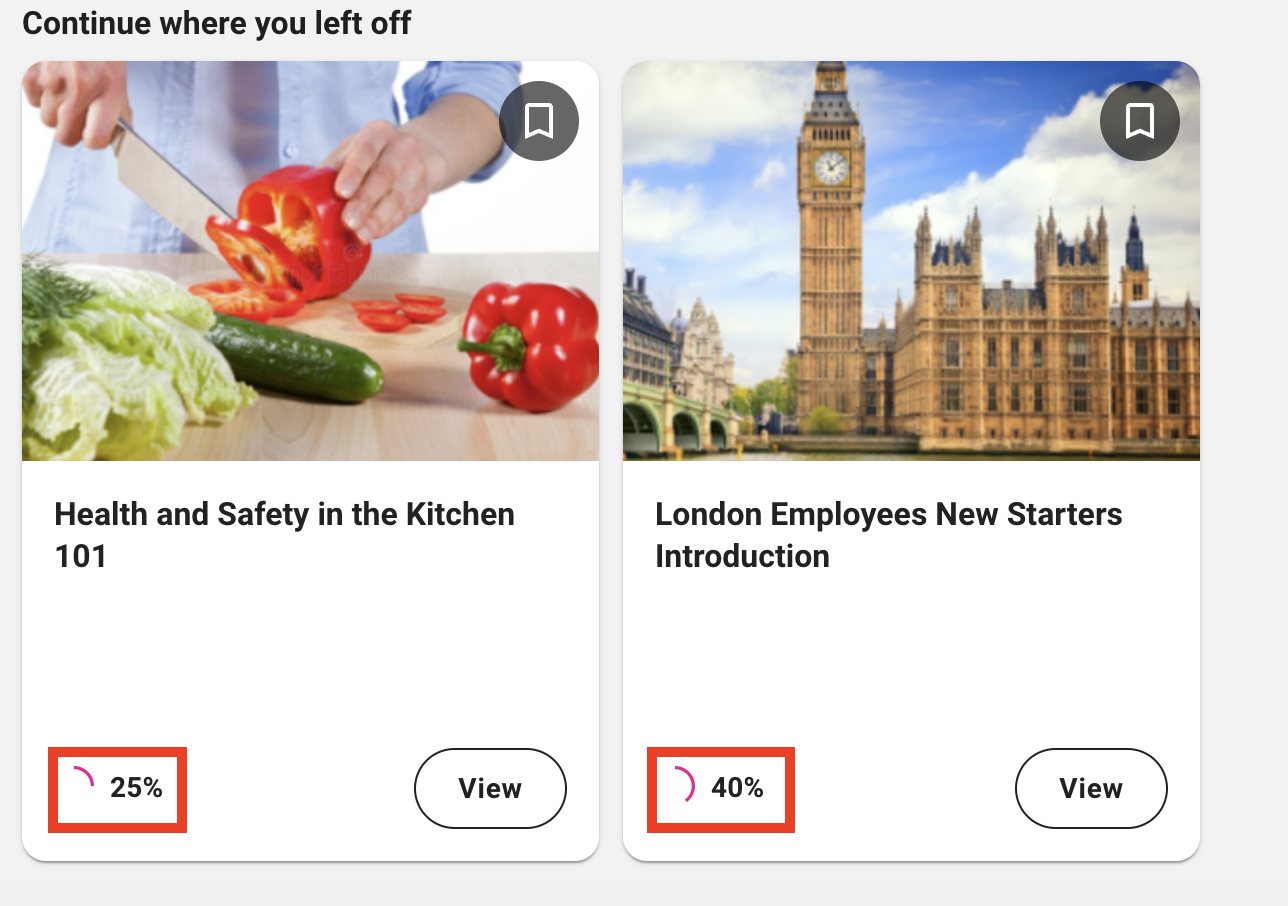Bookmark the London Employees New Starters course
This screenshot has width=1288, height=906.
pyautogui.click(x=1139, y=121)
